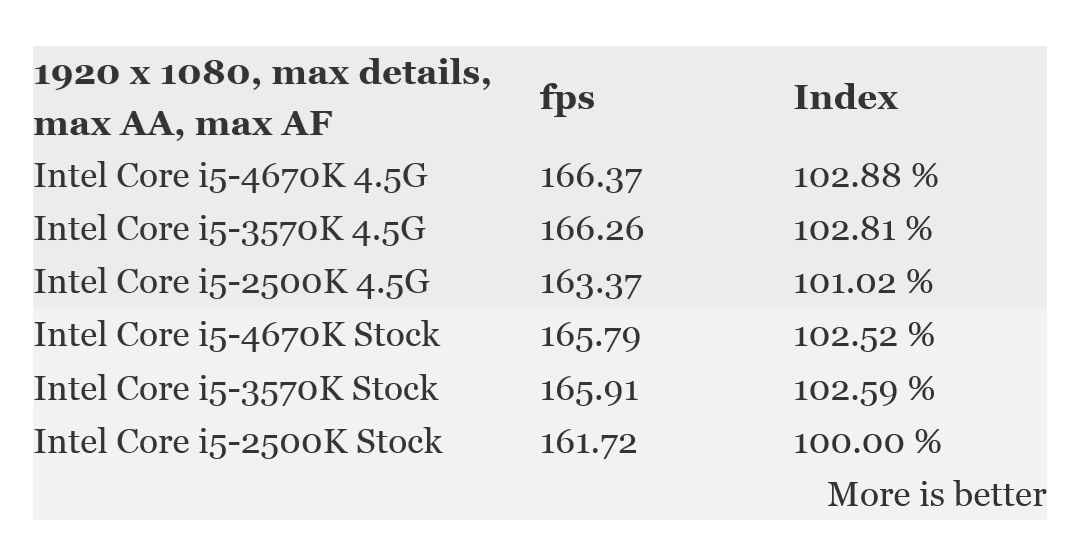Click the 102.88 % index value
The width and height of the screenshot is (1080, 558).
[865, 177]
